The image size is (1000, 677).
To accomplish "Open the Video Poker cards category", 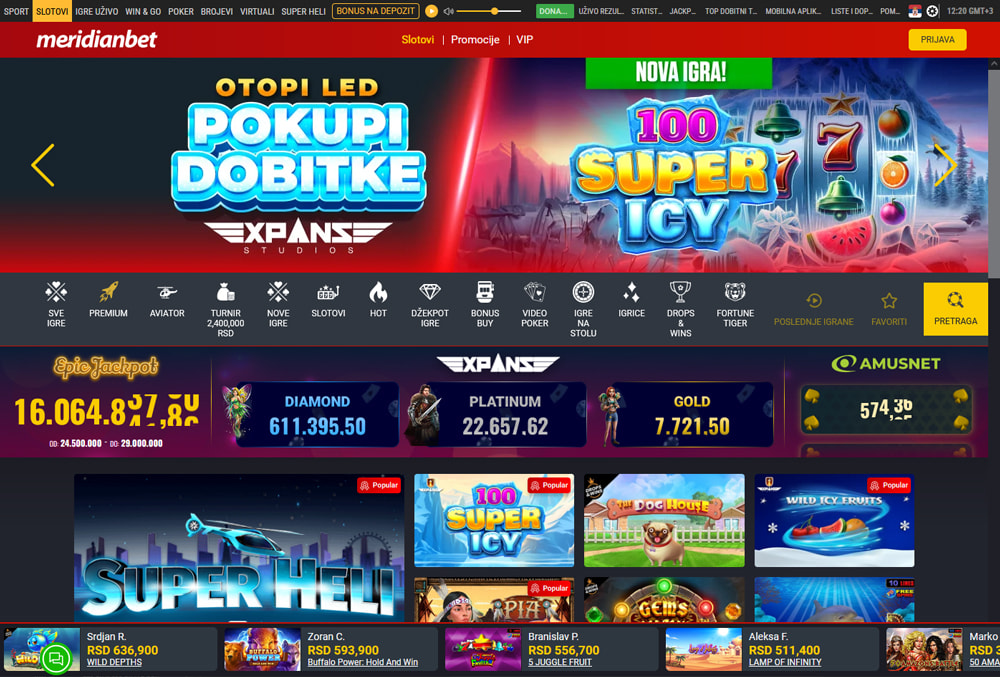I will (534, 305).
